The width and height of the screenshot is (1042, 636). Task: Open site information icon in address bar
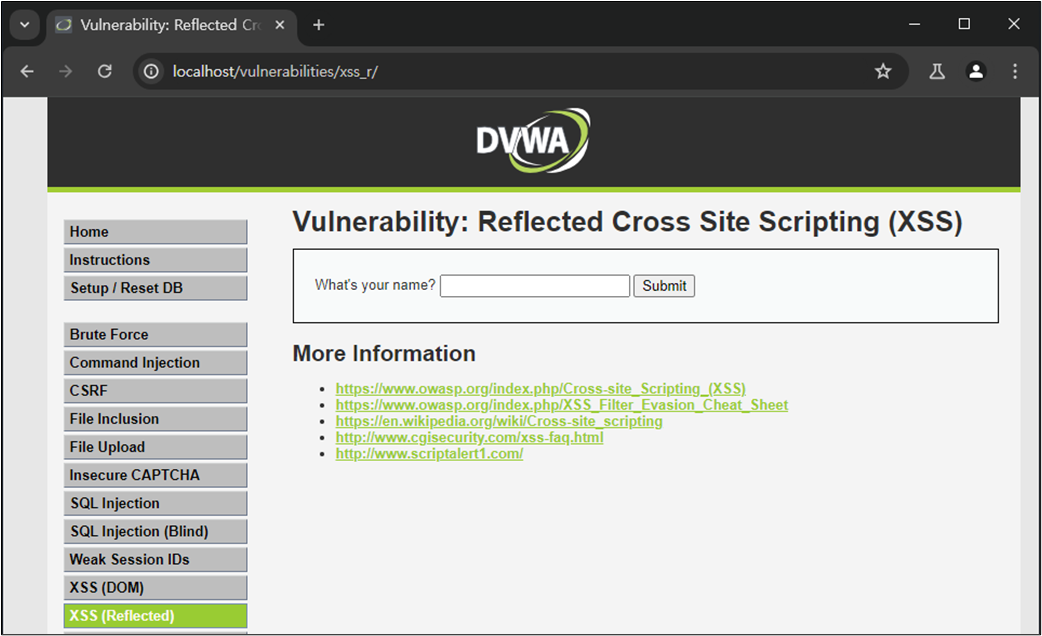pyautogui.click(x=152, y=71)
